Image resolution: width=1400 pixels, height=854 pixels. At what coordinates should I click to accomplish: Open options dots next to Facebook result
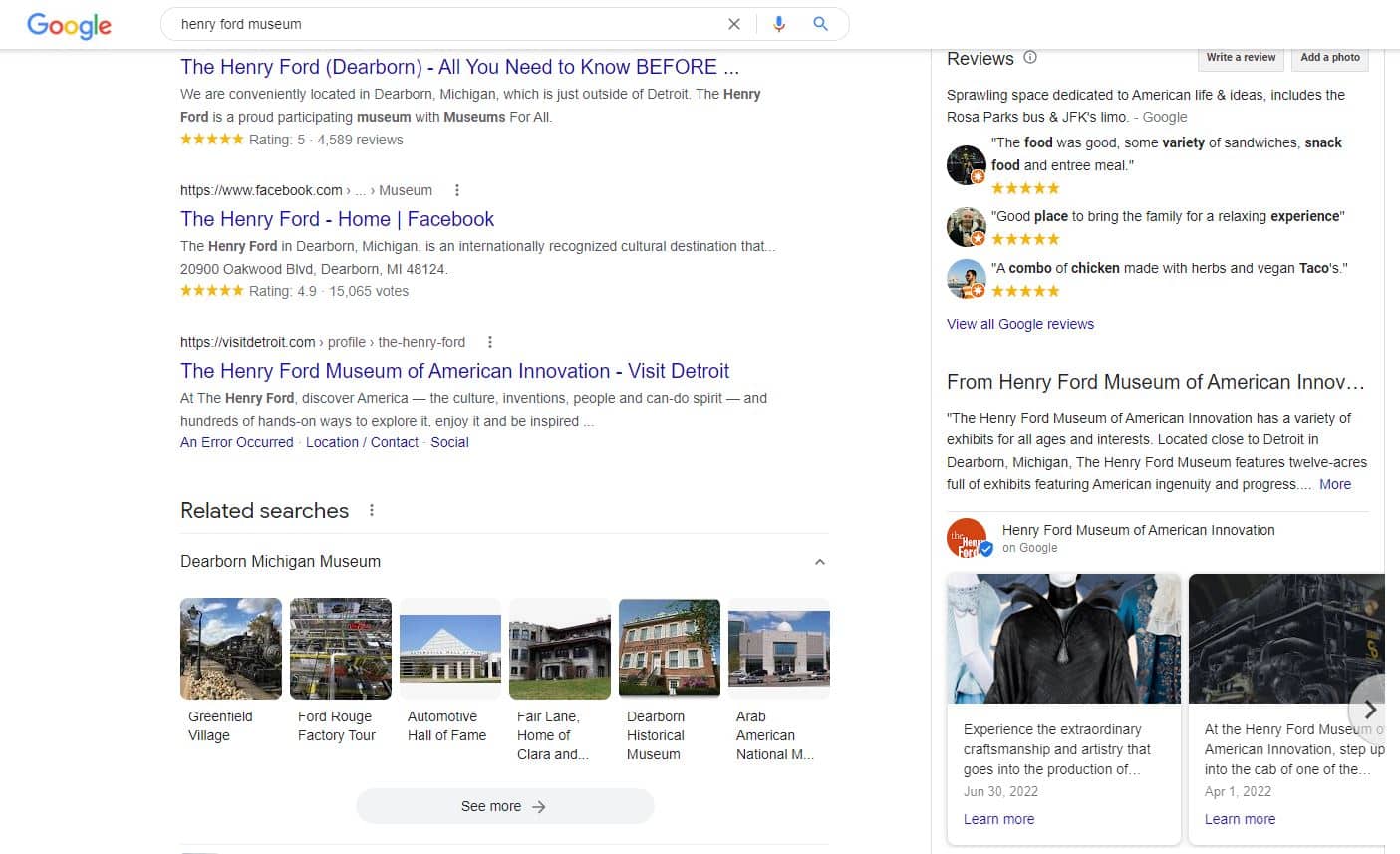(457, 190)
